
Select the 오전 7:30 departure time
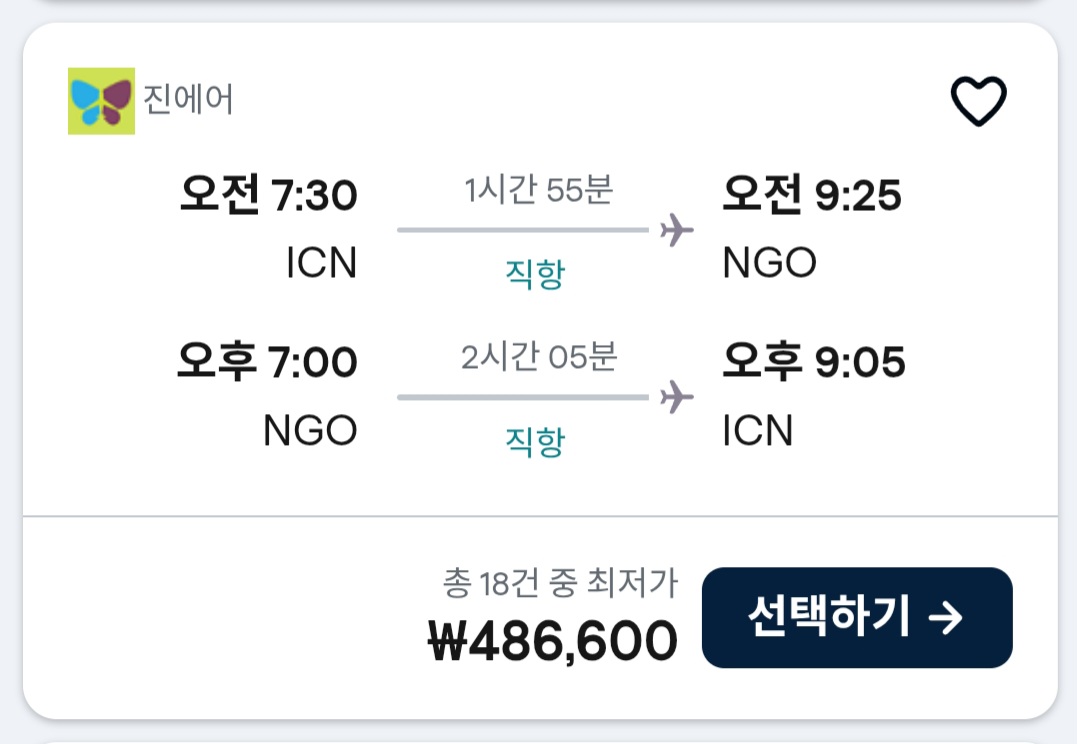268,195
